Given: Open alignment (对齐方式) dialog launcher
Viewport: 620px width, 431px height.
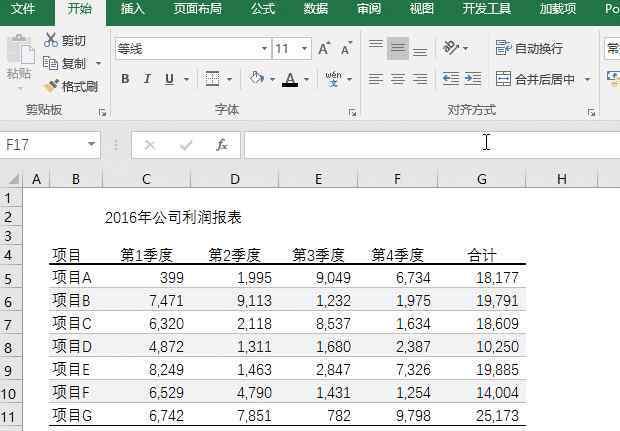Looking at the screenshot, I should (592, 113).
